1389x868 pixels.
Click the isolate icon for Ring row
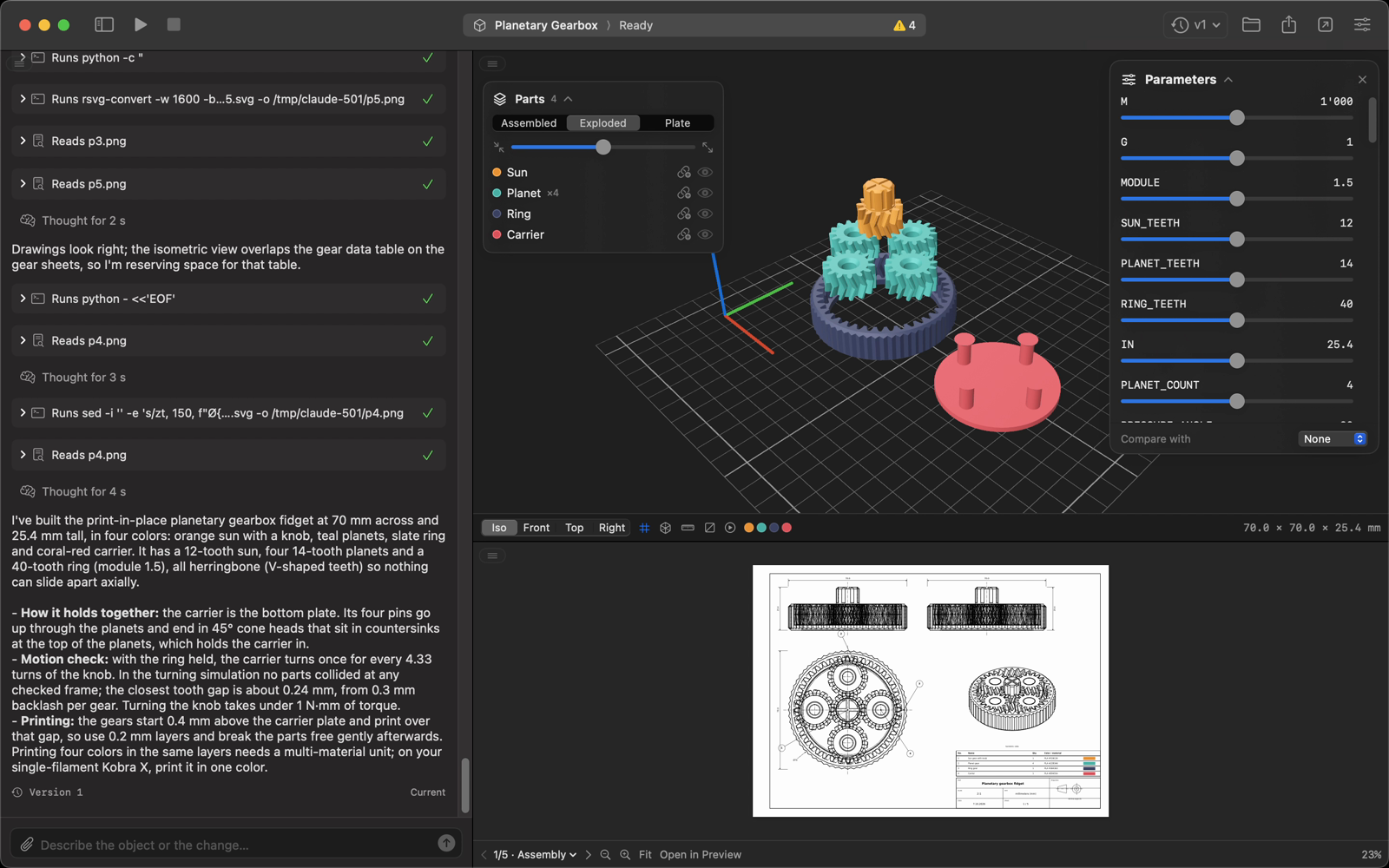[684, 214]
